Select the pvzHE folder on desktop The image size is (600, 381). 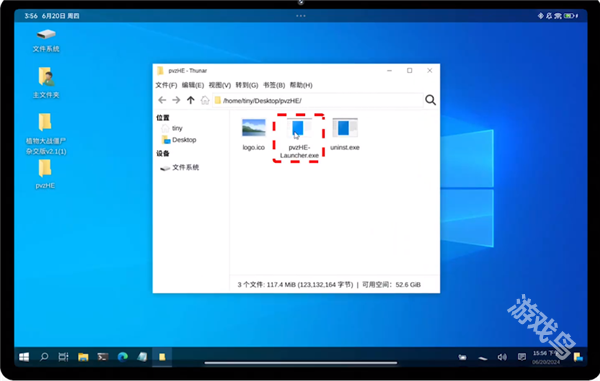coord(45,174)
